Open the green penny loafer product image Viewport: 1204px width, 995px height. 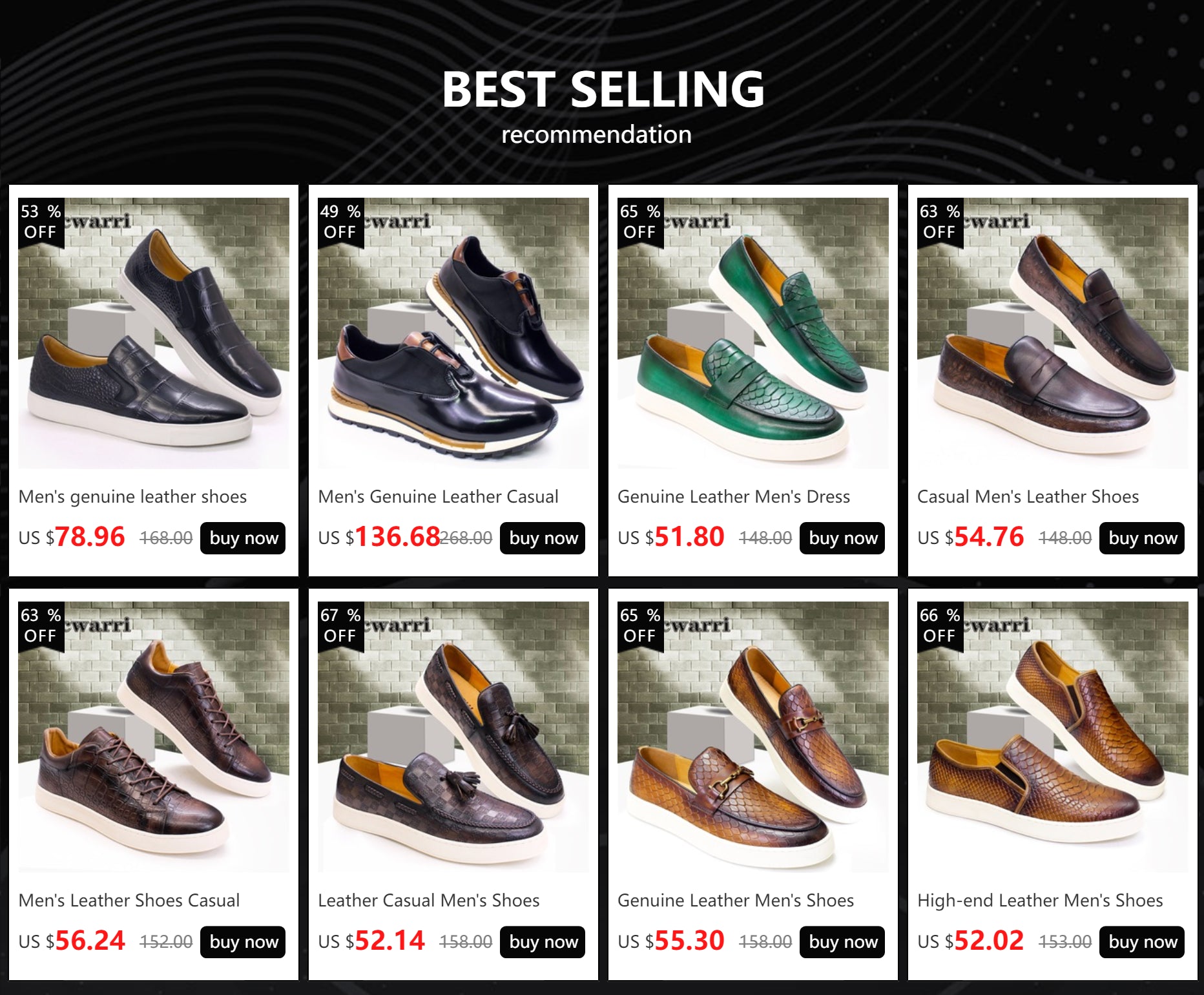tap(753, 333)
